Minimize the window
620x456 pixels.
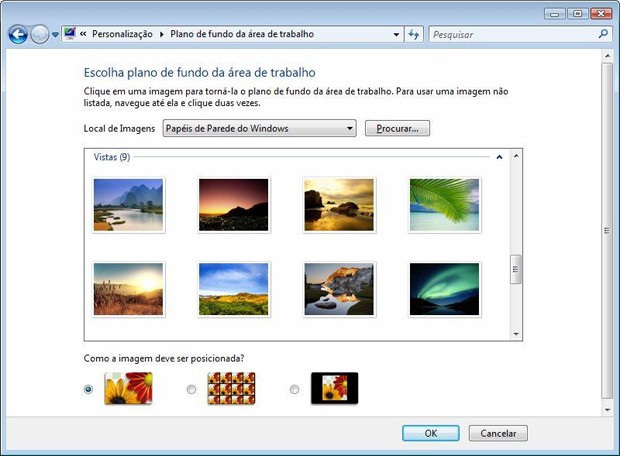[x=555, y=14]
